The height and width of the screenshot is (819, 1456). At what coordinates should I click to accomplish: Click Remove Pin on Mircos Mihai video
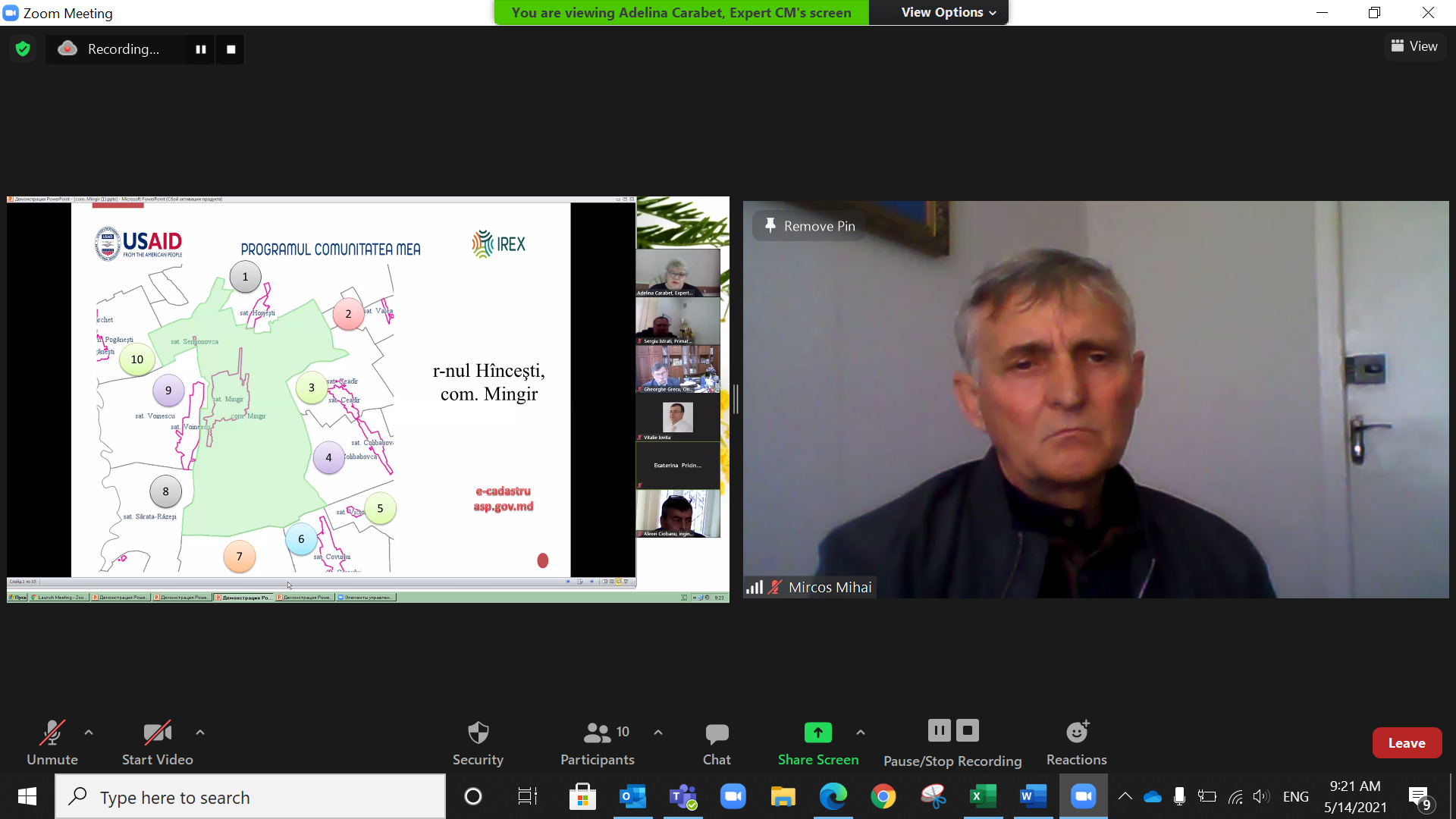[x=810, y=226]
